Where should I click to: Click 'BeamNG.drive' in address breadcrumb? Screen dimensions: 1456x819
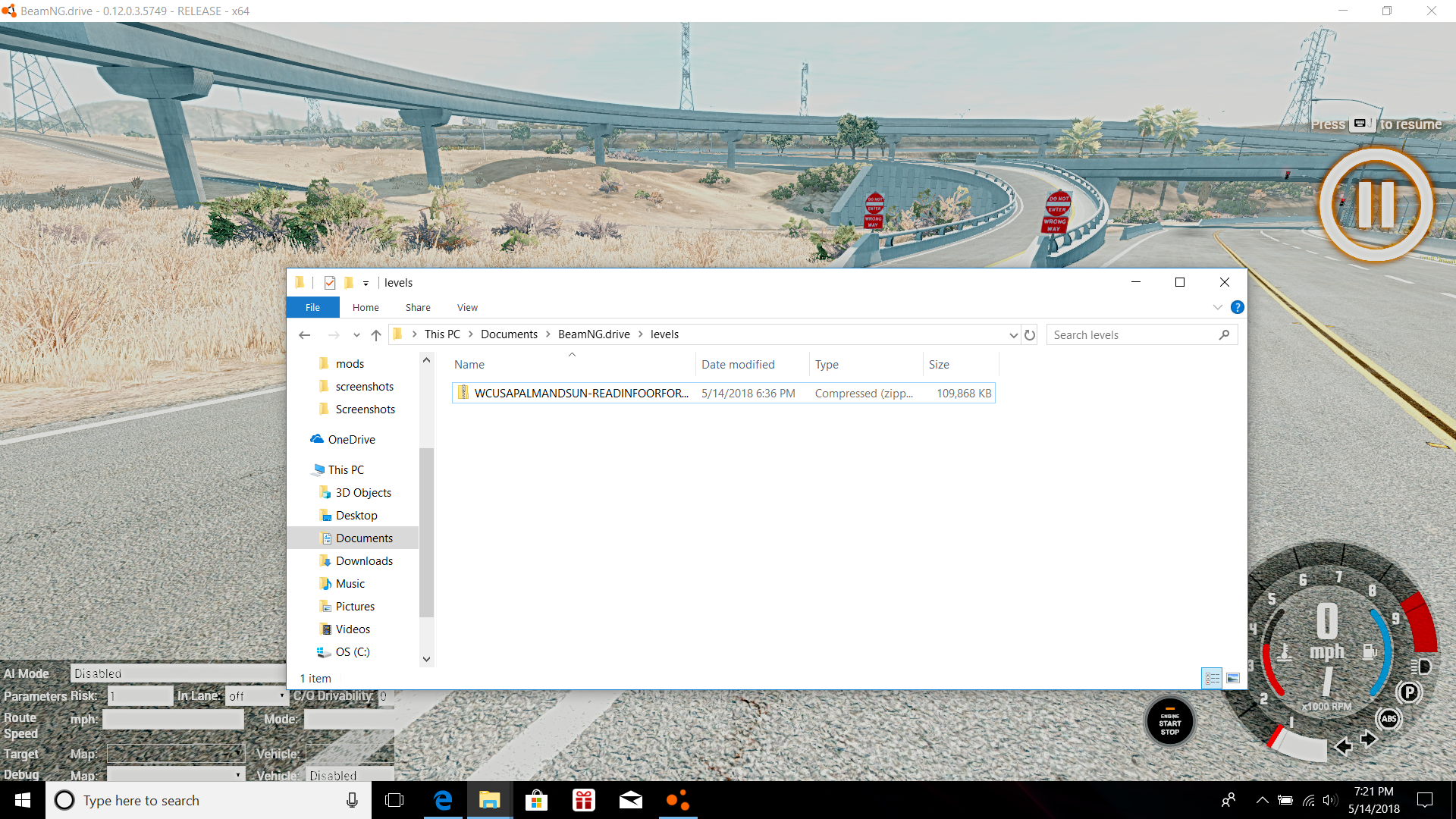tap(594, 334)
